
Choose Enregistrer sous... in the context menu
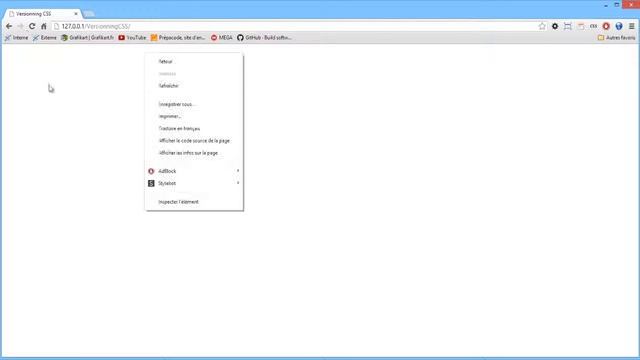(194, 104)
